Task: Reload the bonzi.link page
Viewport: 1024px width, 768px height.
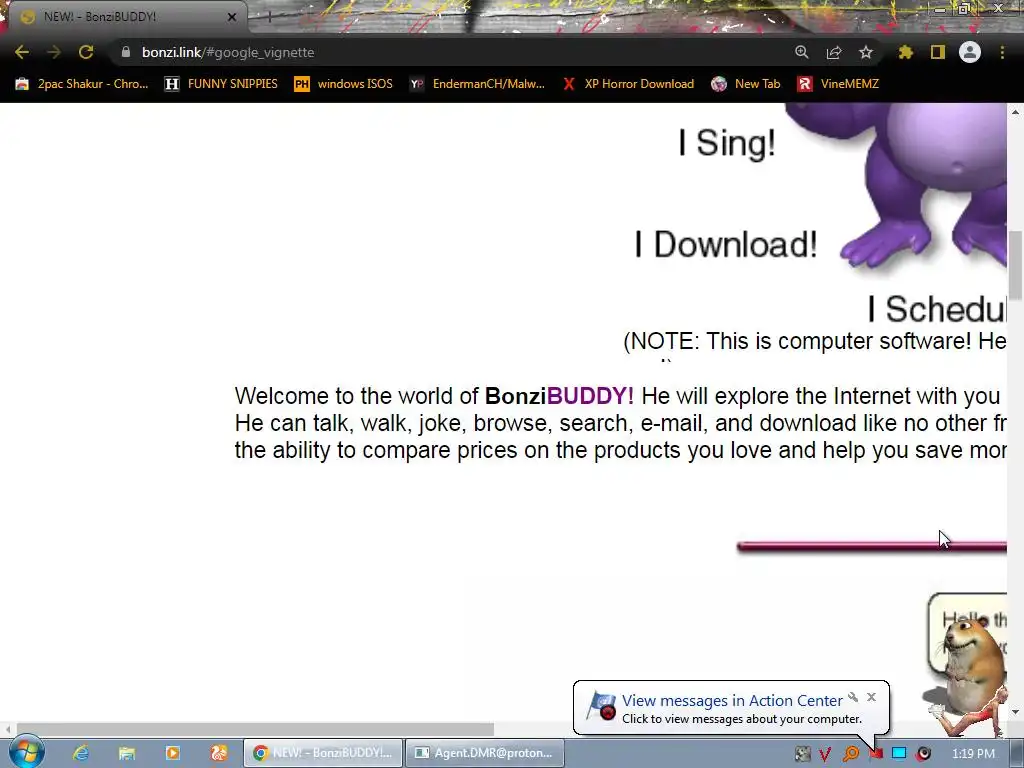Action: 86,52
